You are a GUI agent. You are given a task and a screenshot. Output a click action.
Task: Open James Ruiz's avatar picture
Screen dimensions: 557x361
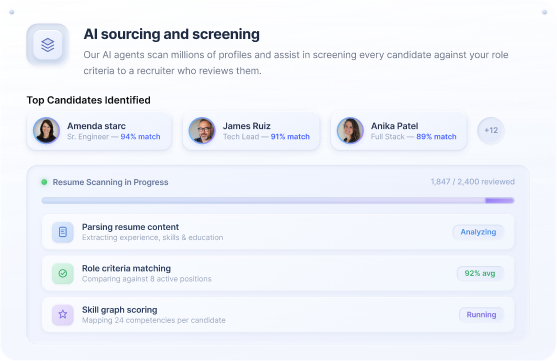pos(202,130)
